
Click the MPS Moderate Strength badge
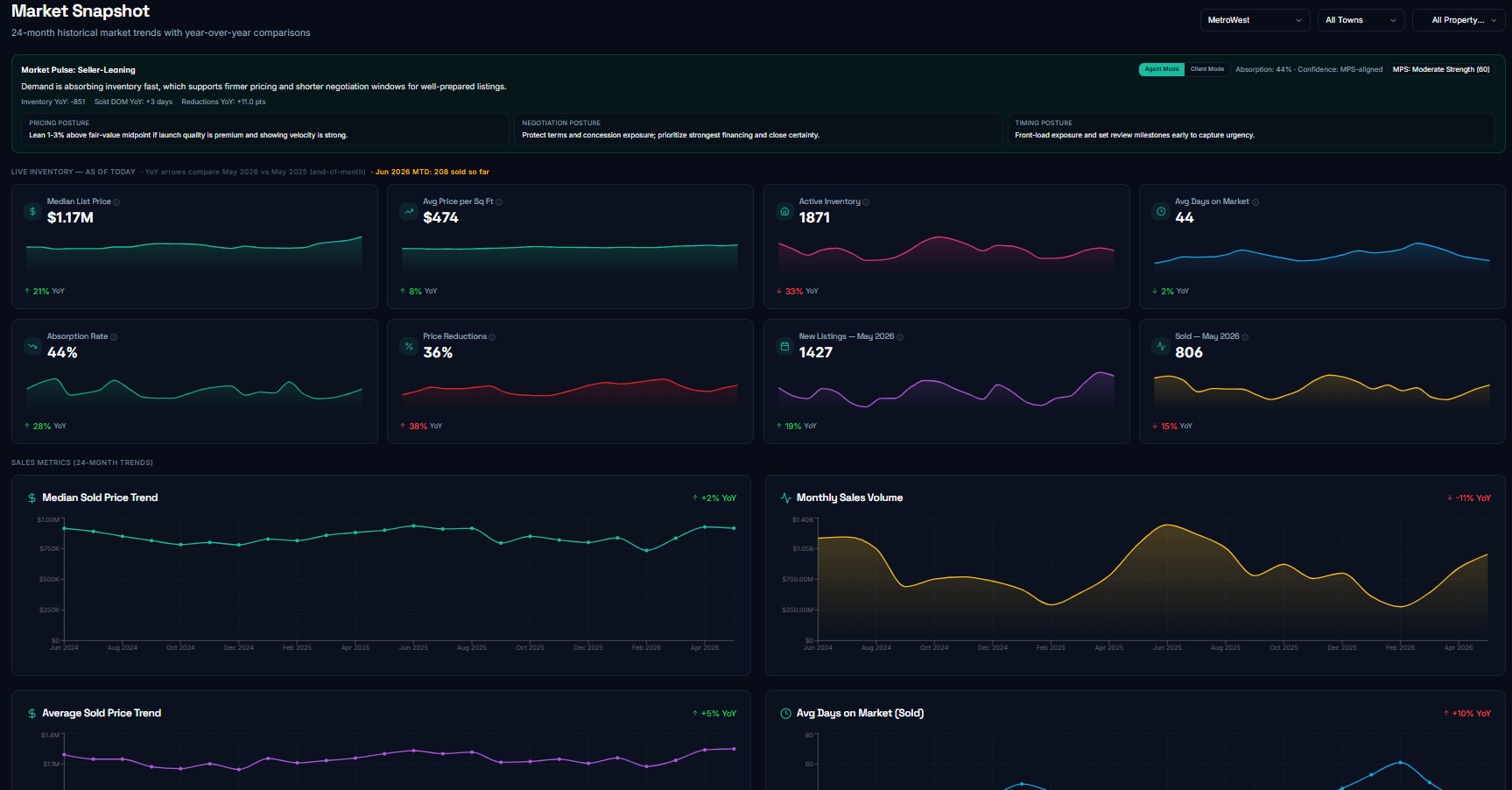click(x=1441, y=69)
